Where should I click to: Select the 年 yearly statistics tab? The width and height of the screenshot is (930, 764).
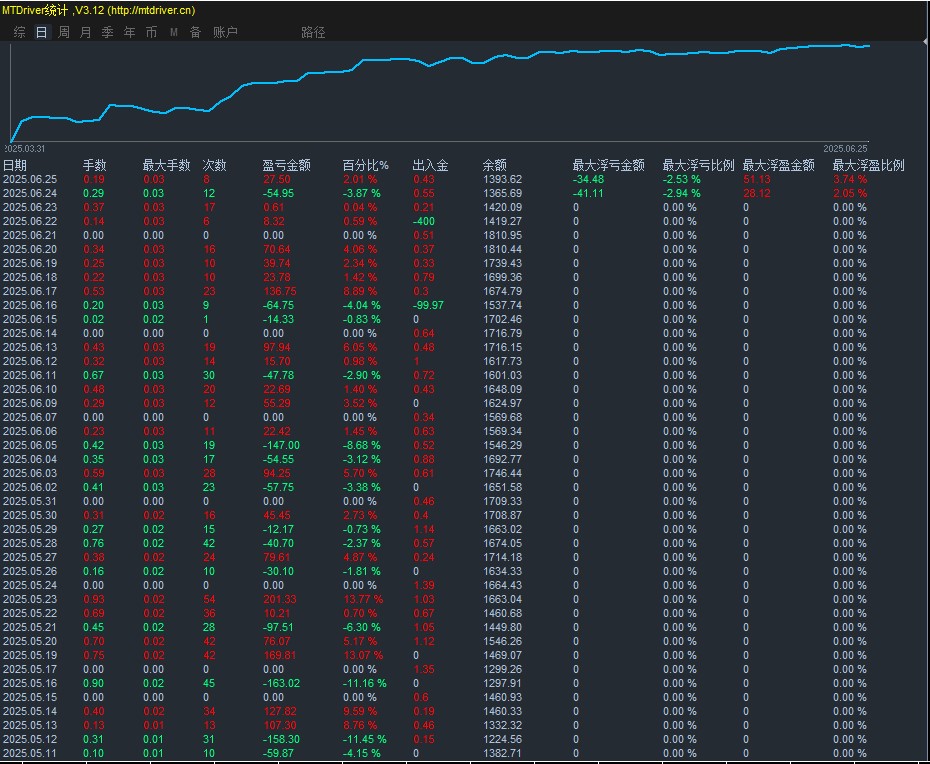tap(129, 32)
